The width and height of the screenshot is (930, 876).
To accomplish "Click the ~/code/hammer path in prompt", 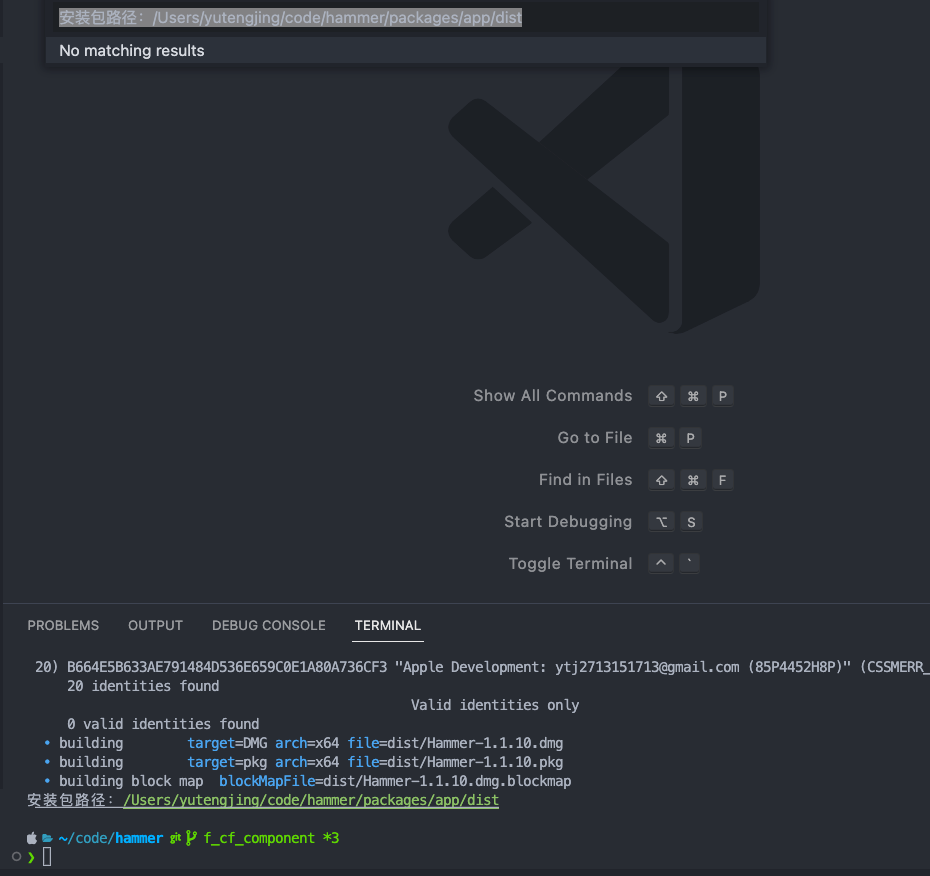I will (111, 838).
